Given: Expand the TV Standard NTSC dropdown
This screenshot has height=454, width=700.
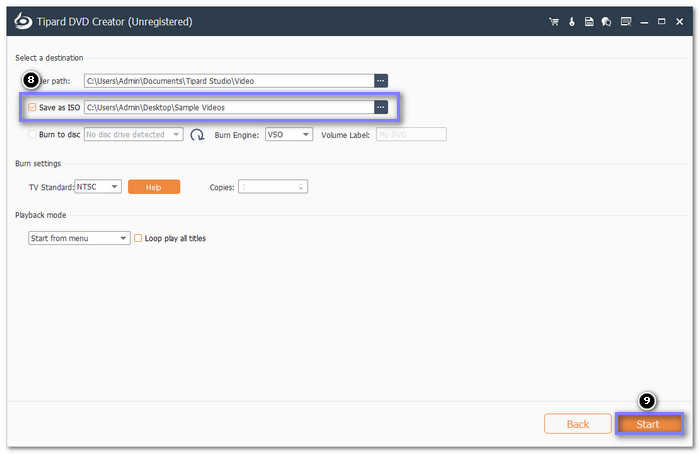Looking at the screenshot, I should (98, 186).
